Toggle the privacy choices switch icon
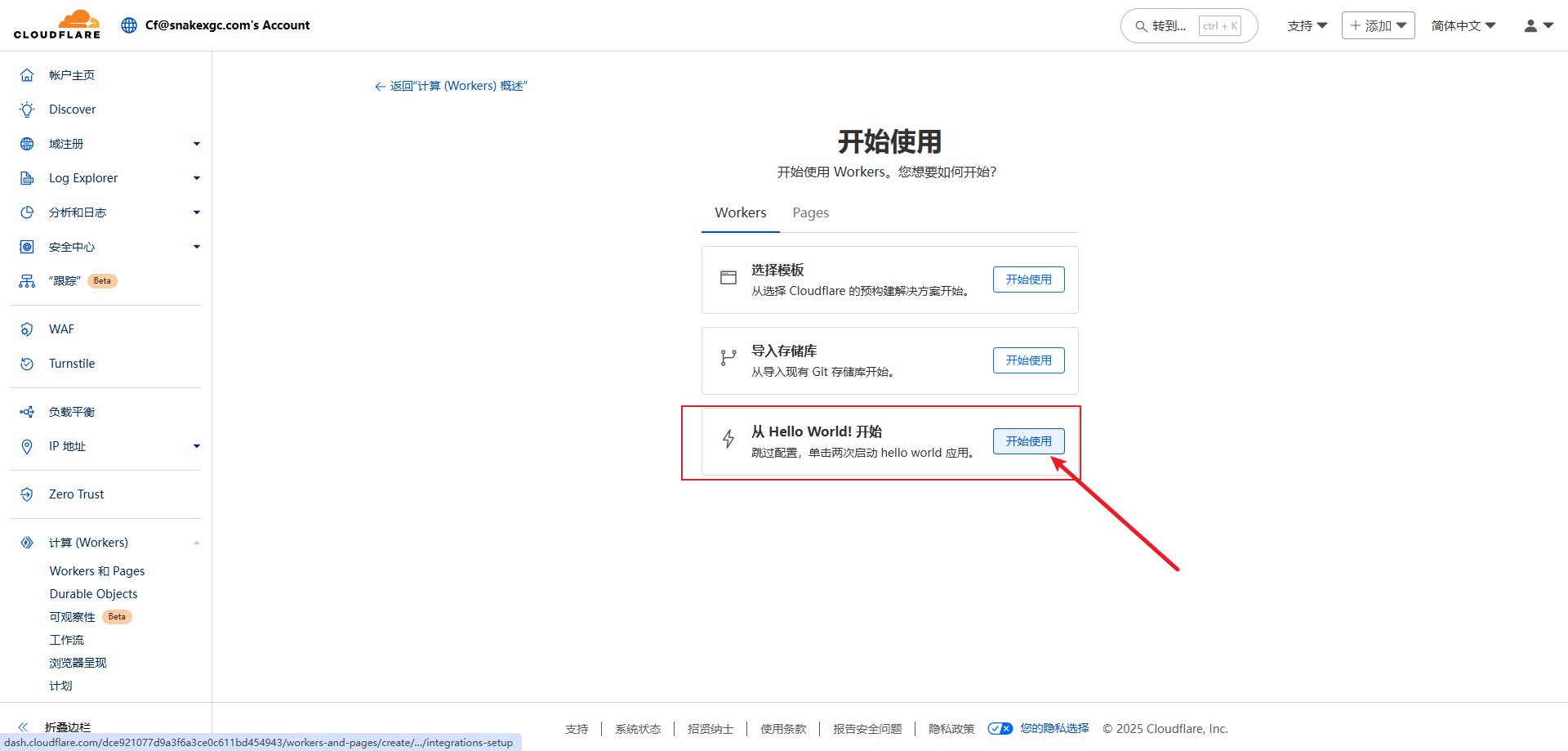Viewport: 1568px width, 751px height. (1000, 729)
